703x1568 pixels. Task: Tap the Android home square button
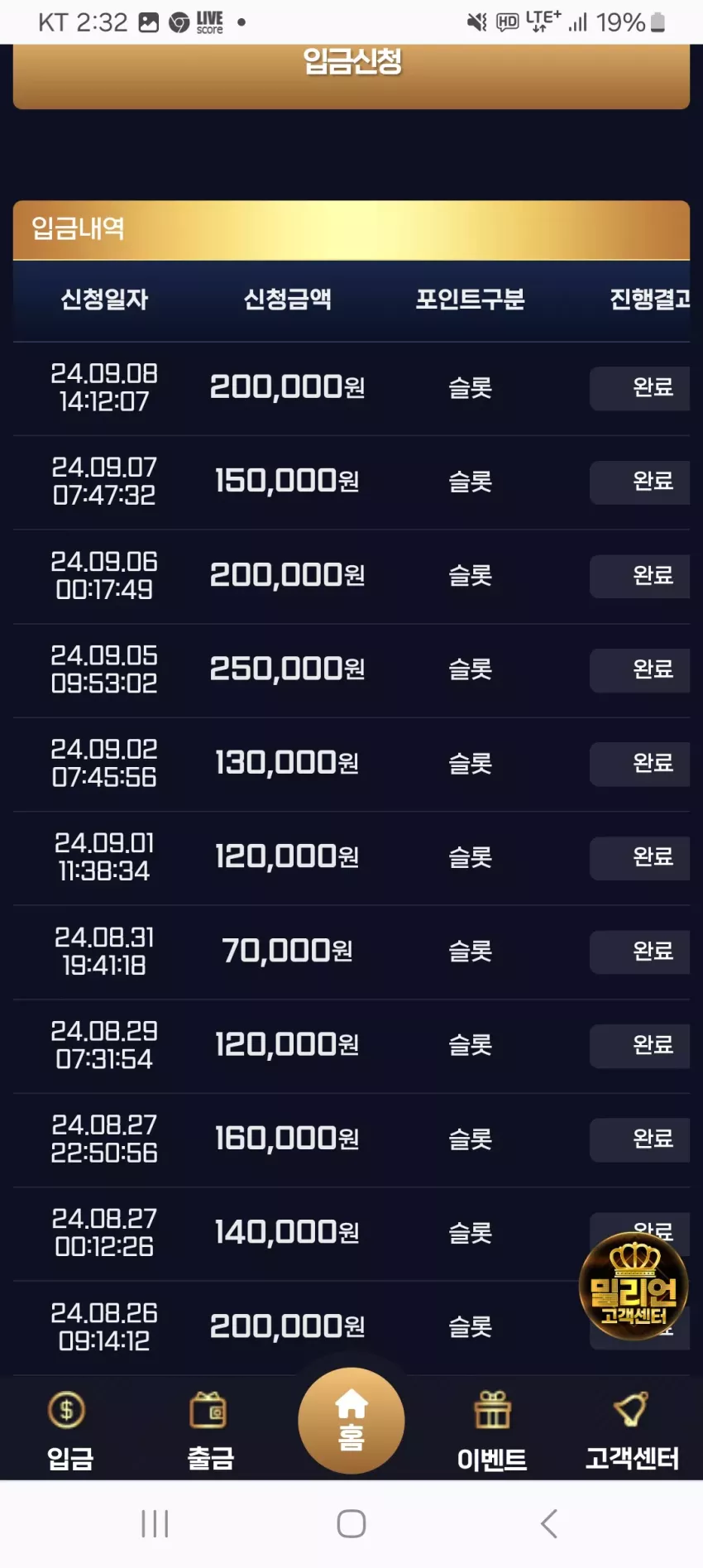[351, 1523]
